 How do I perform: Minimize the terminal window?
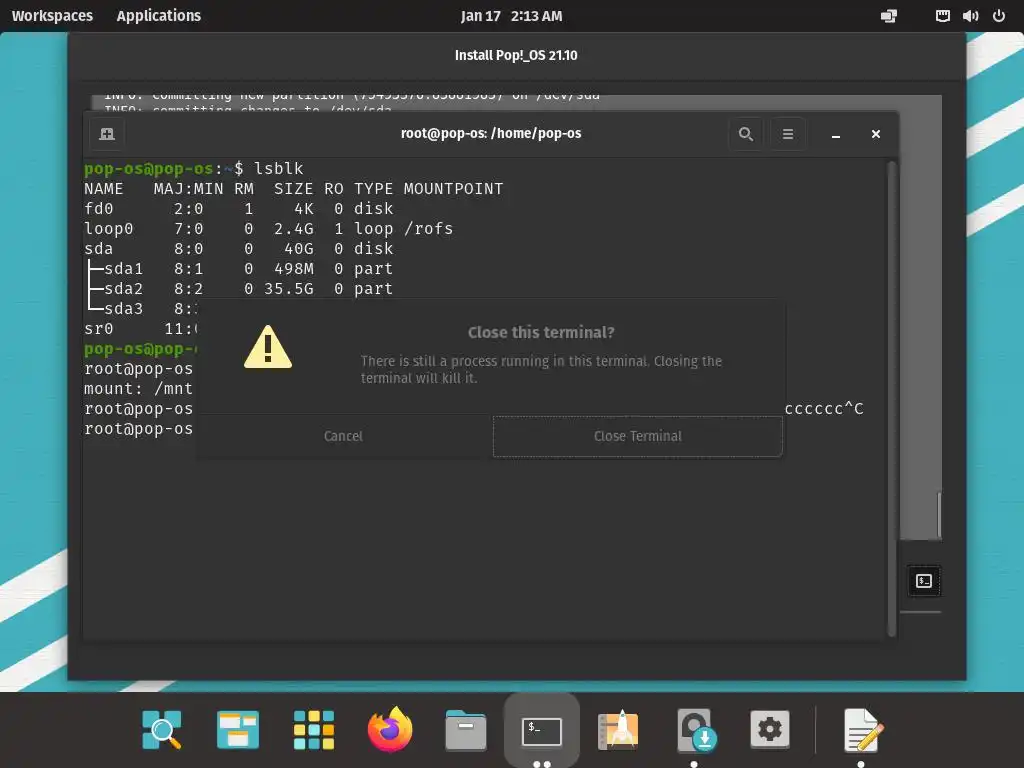pos(835,135)
